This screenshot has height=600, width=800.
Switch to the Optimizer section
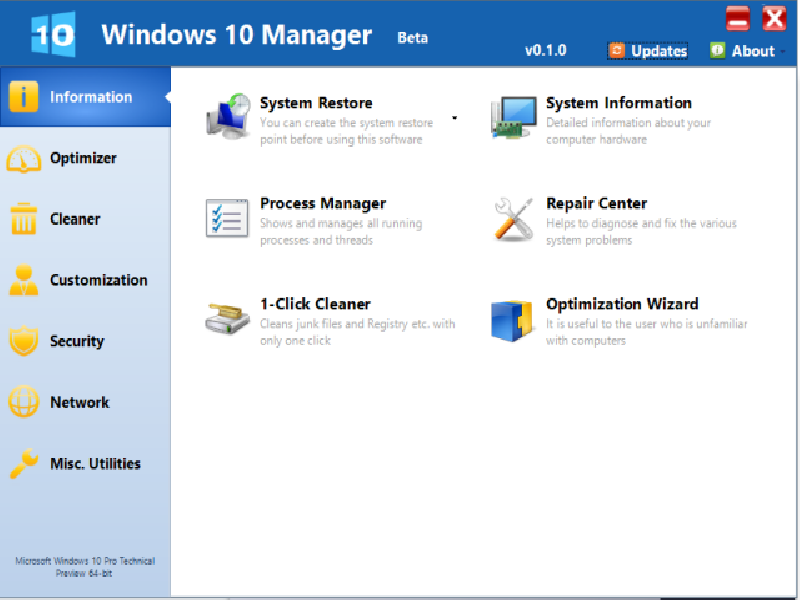(x=85, y=158)
